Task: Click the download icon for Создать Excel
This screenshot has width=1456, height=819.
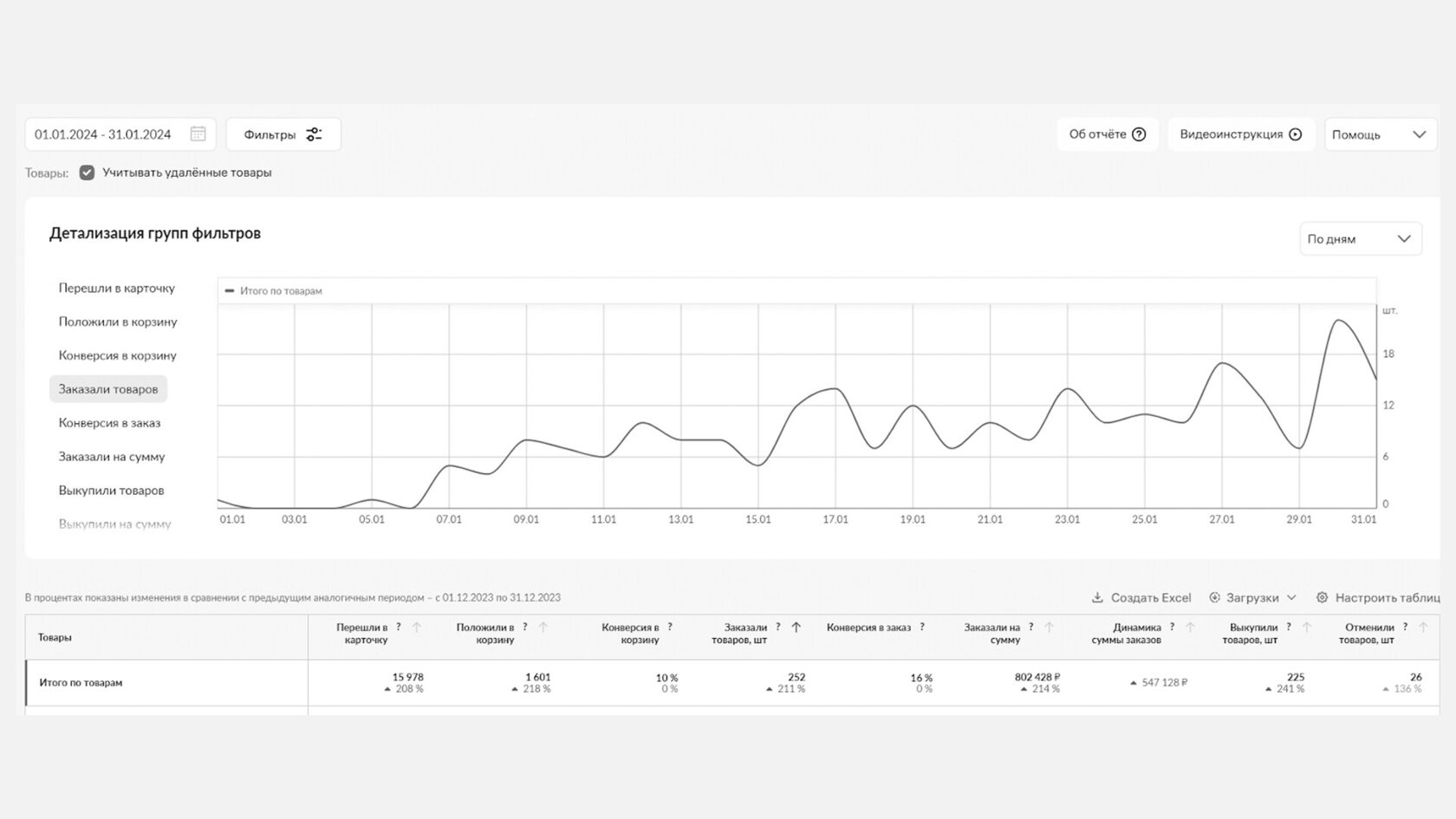Action: coord(1097,598)
